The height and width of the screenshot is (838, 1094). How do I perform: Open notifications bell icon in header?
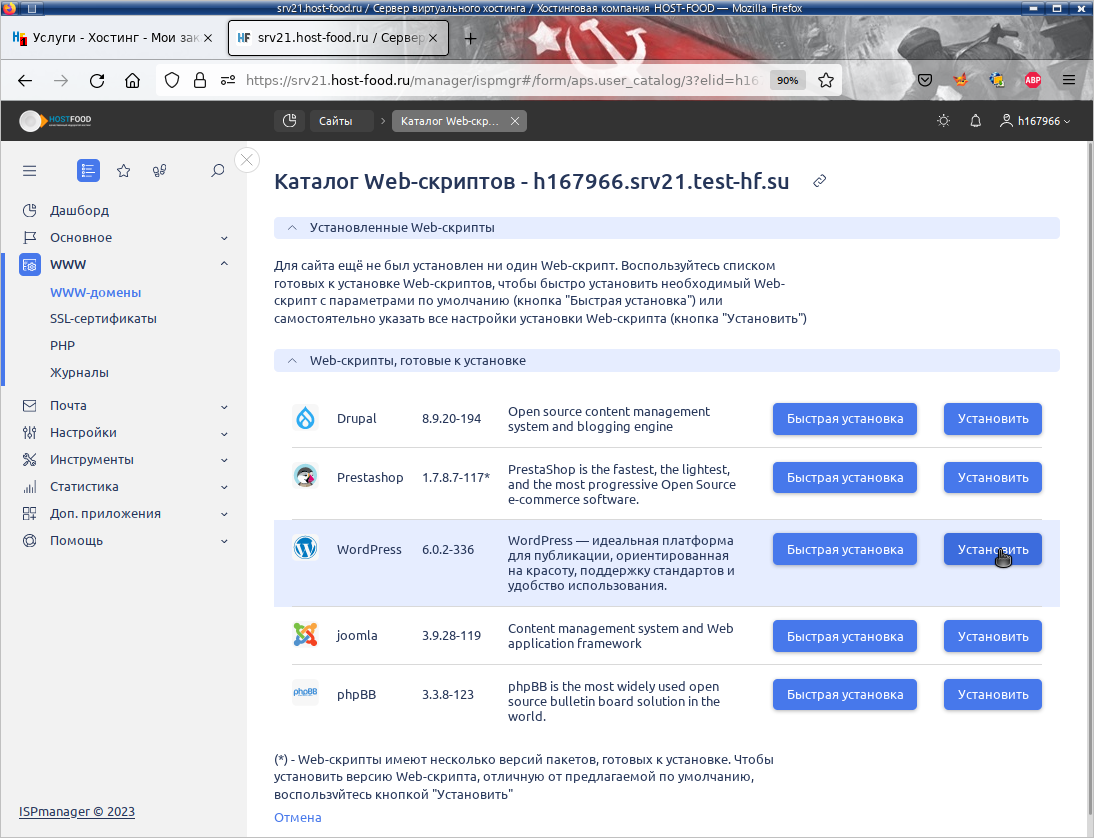point(976,121)
